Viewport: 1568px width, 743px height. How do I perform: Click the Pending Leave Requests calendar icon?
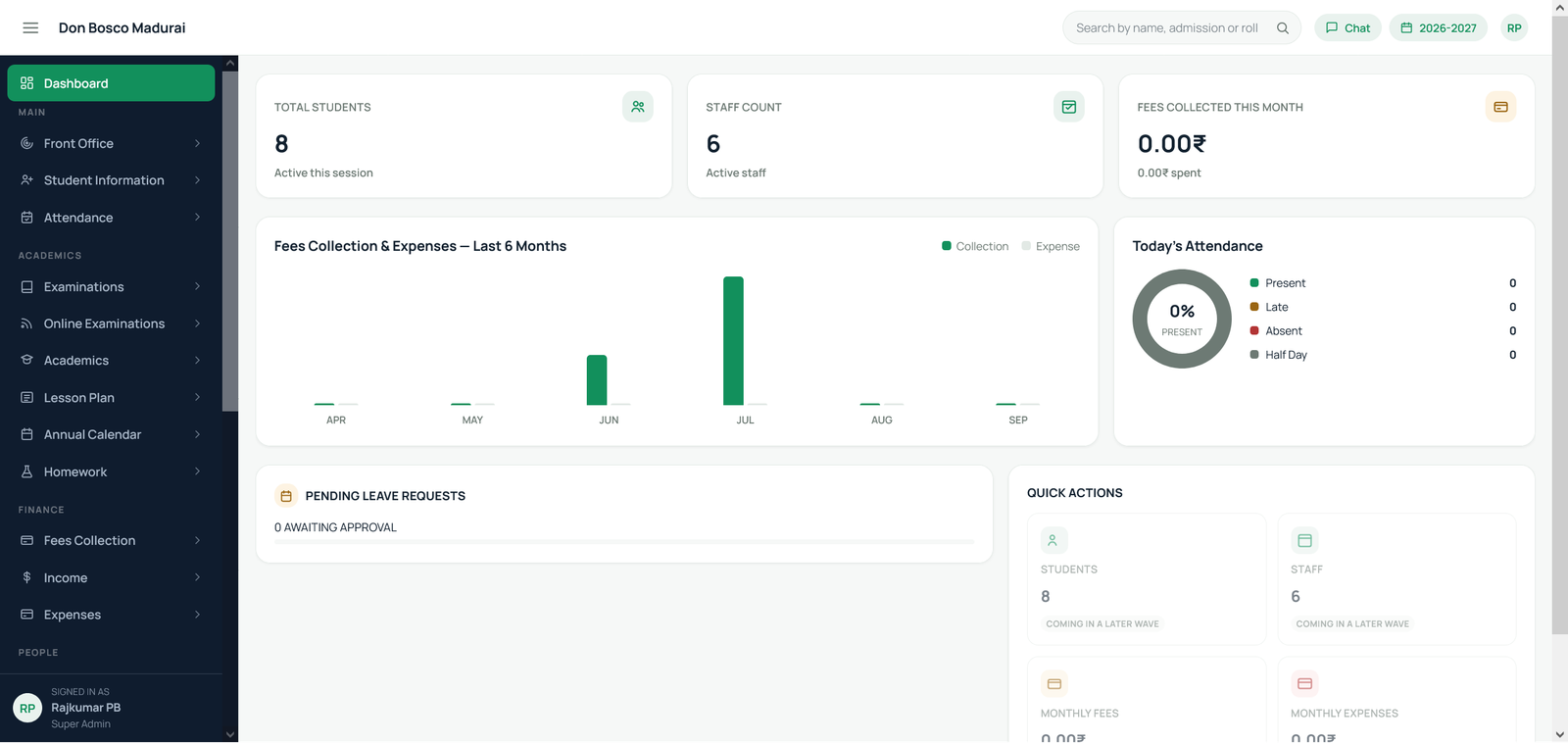click(286, 496)
